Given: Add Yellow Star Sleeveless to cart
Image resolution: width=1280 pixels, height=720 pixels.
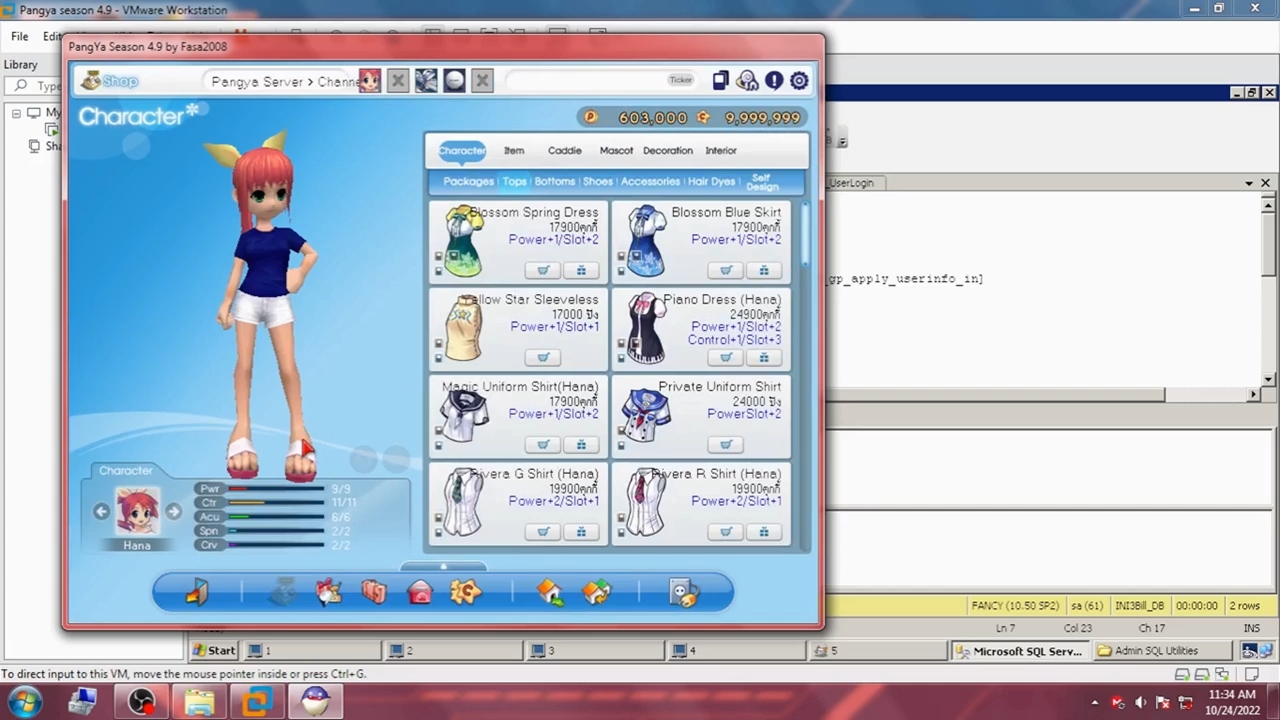Looking at the screenshot, I should (x=543, y=357).
